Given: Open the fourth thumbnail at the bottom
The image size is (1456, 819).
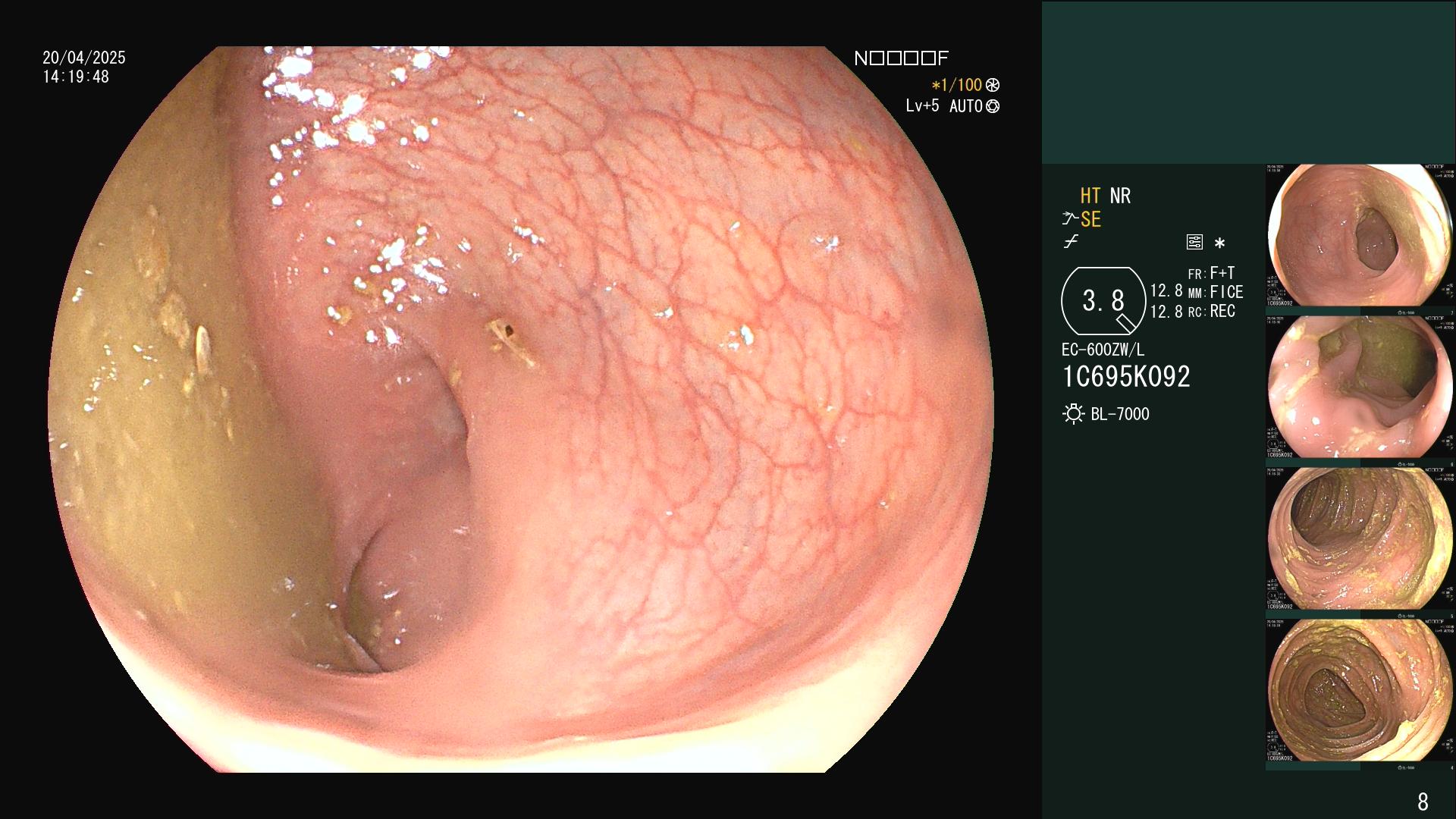Looking at the screenshot, I should pyautogui.click(x=1360, y=690).
